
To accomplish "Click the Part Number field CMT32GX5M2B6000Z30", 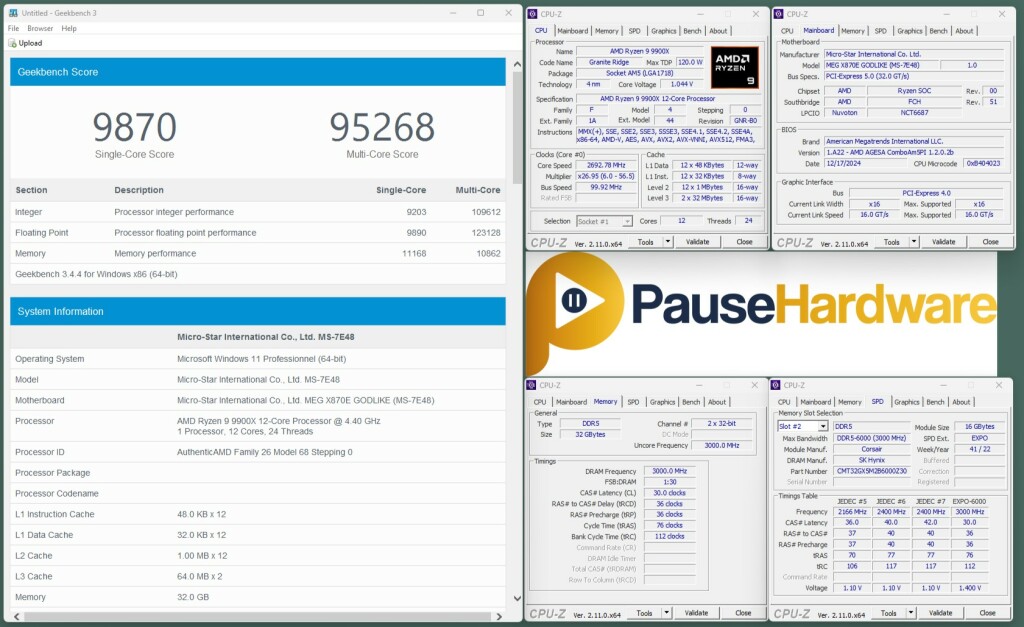I will coord(872,471).
